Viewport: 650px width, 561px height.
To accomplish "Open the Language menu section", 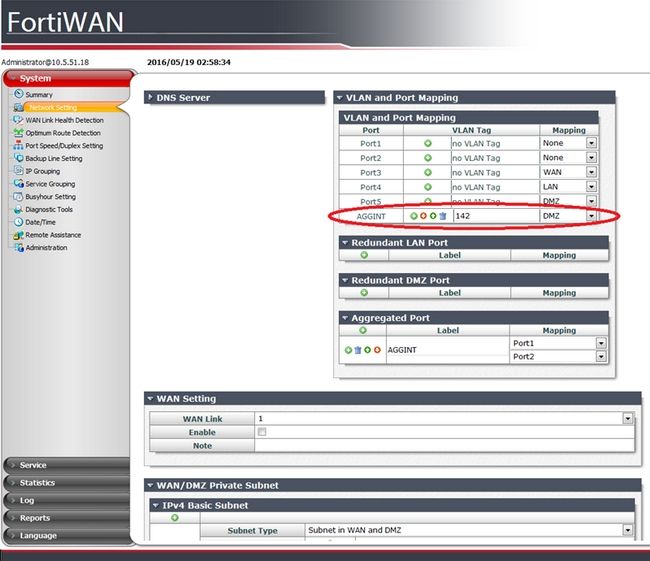I will point(67,536).
